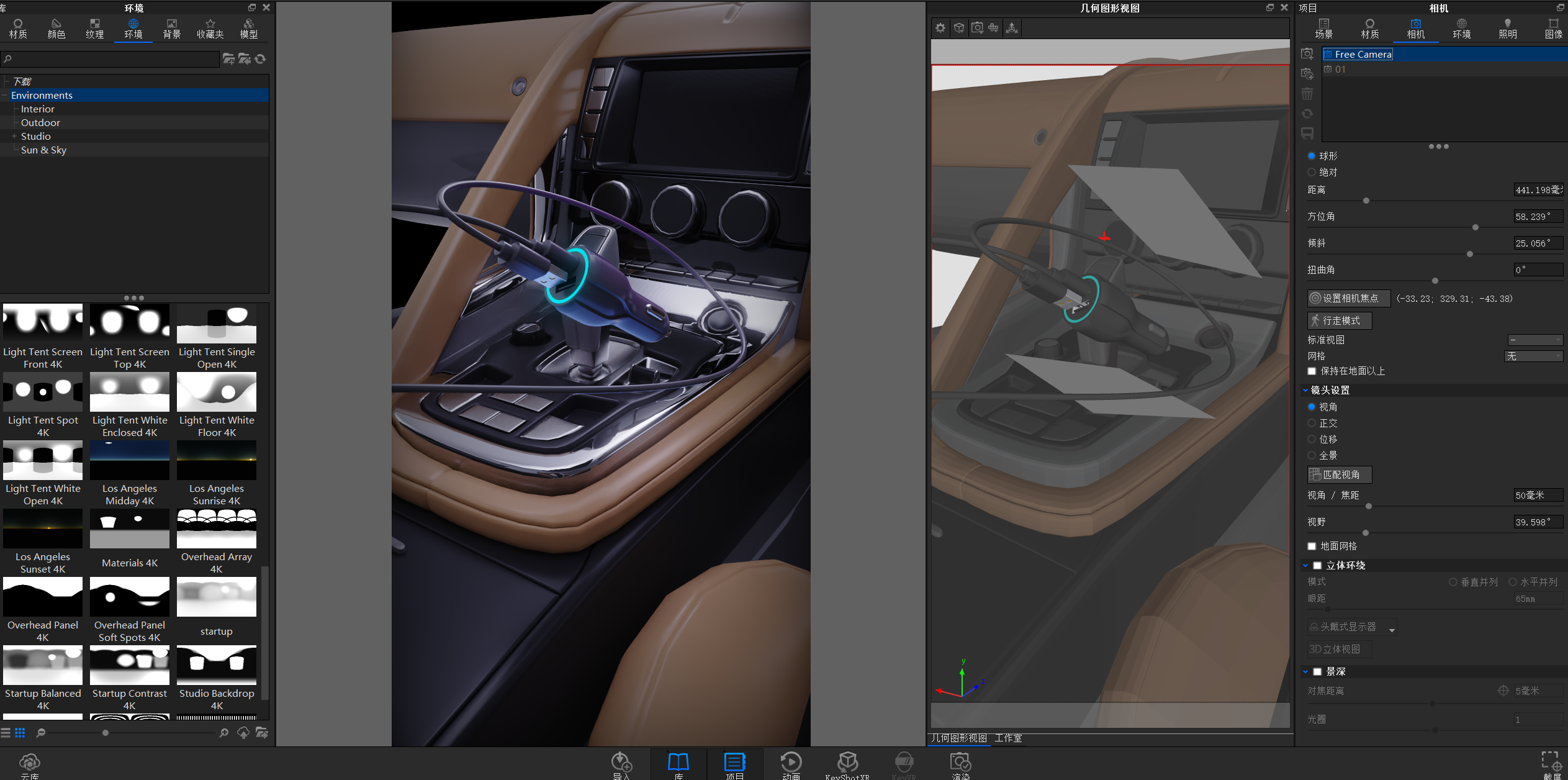Switch to the Lighting (照明) project tab

coord(1508,29)
